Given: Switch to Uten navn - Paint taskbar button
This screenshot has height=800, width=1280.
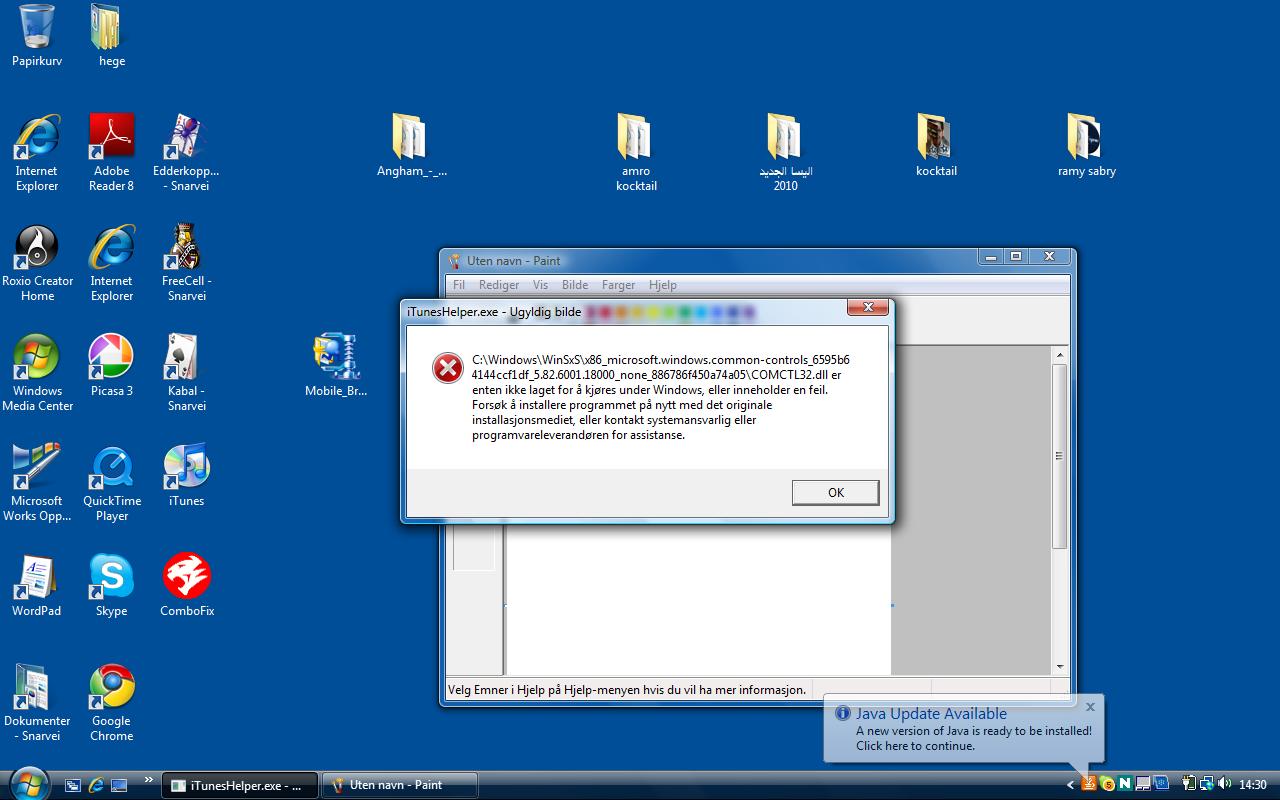Looking at the screenshot, I should pos(399,785).
